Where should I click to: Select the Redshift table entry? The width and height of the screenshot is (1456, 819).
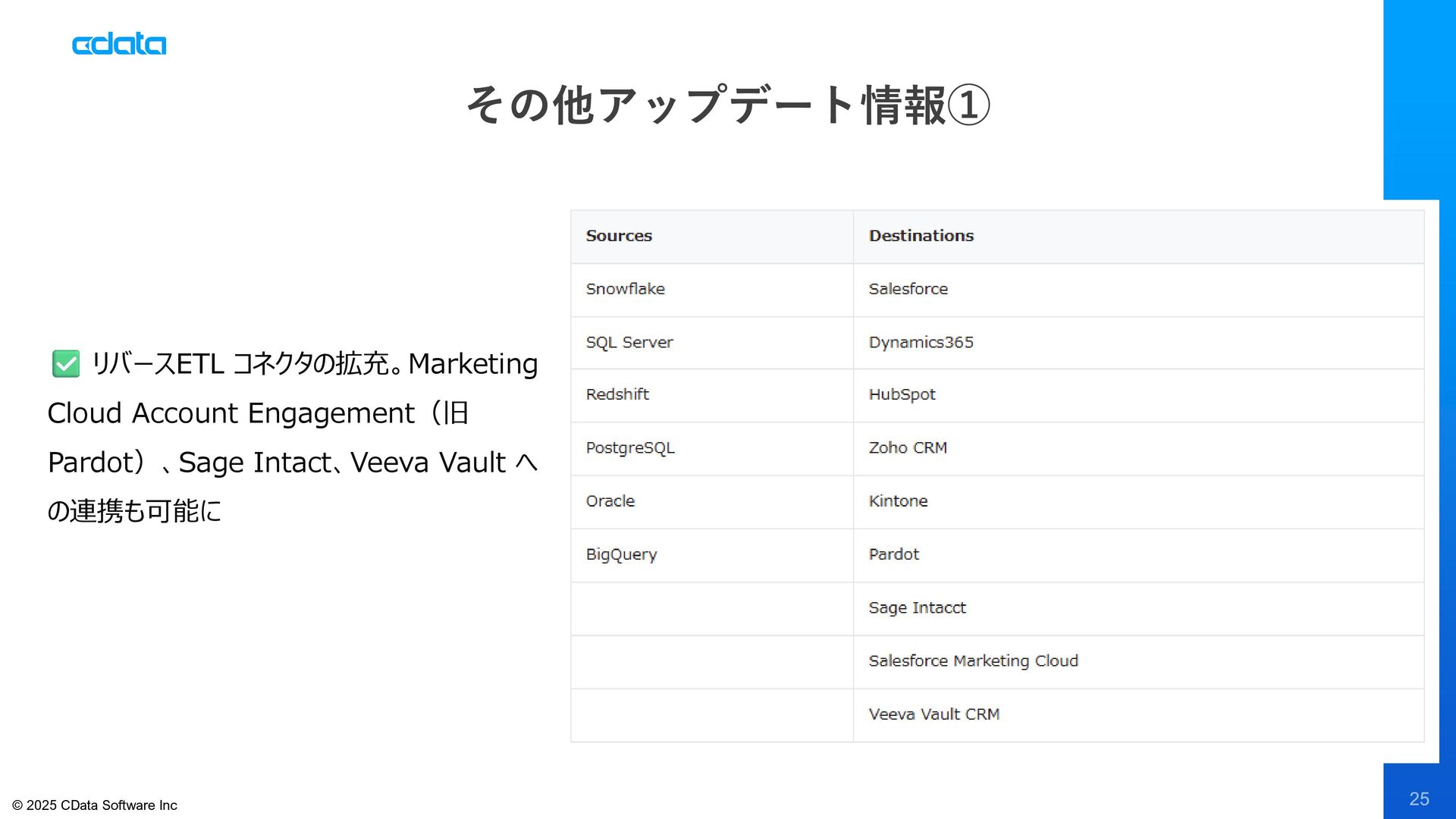coord(617,394)
